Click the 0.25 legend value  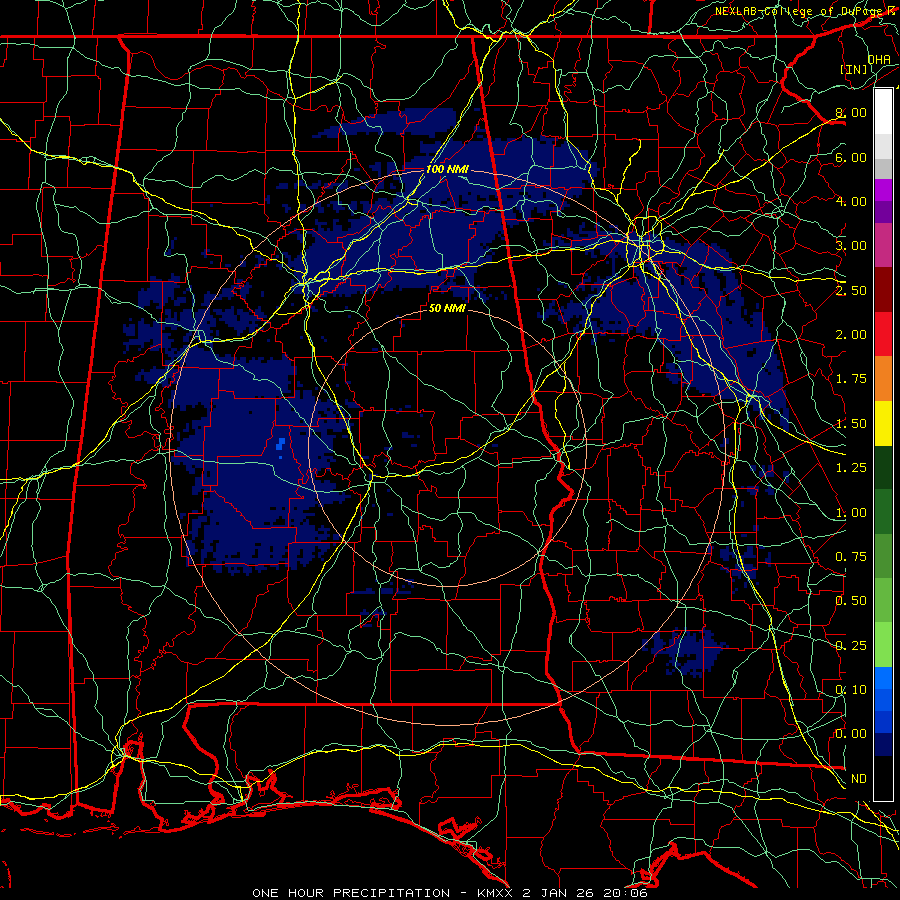(x=851, y=646)
